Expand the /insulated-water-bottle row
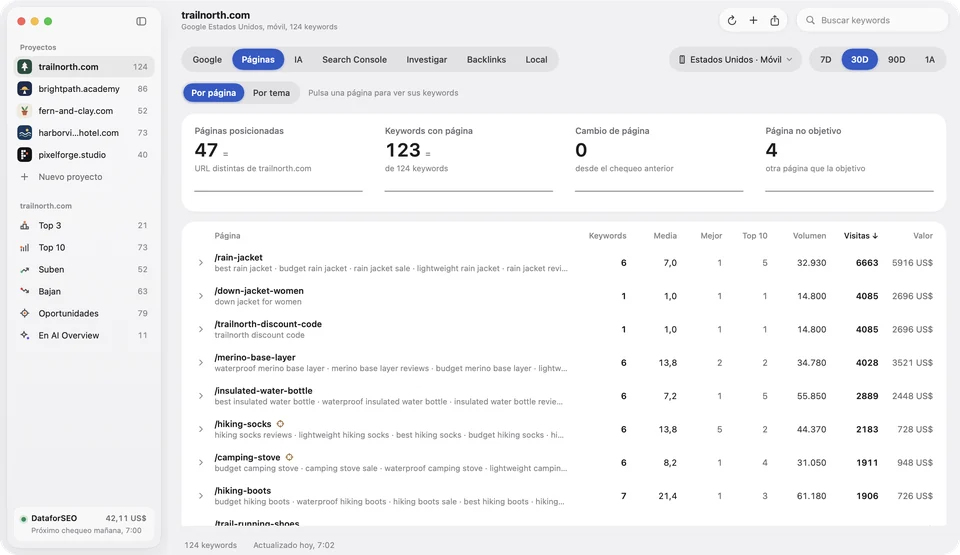Viewport: 960px width, 555px height. 201,396
